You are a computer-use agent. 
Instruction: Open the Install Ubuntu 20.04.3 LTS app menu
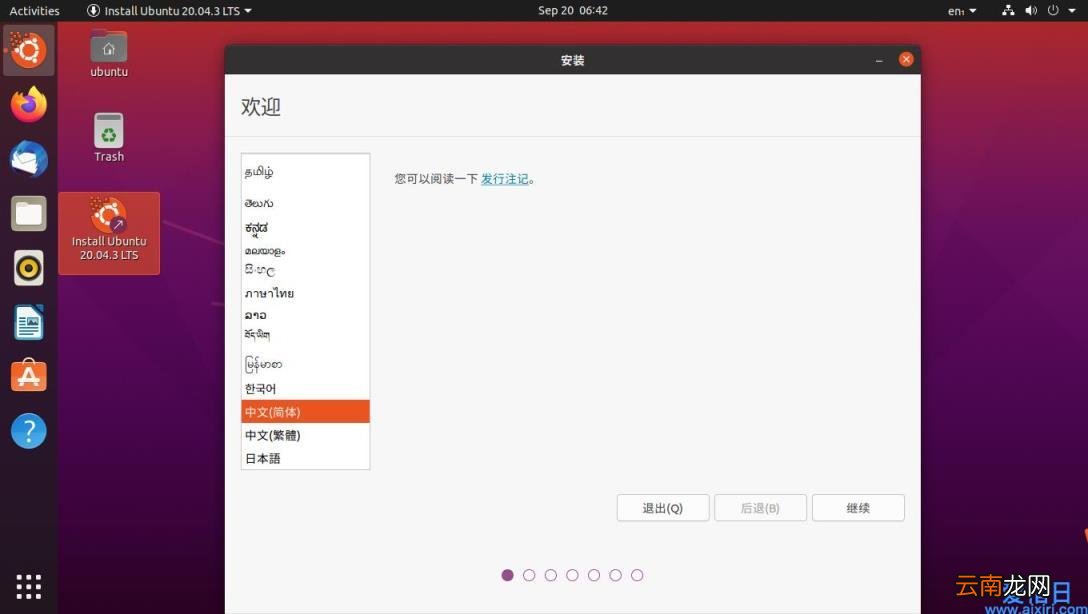tap(169, 10)
